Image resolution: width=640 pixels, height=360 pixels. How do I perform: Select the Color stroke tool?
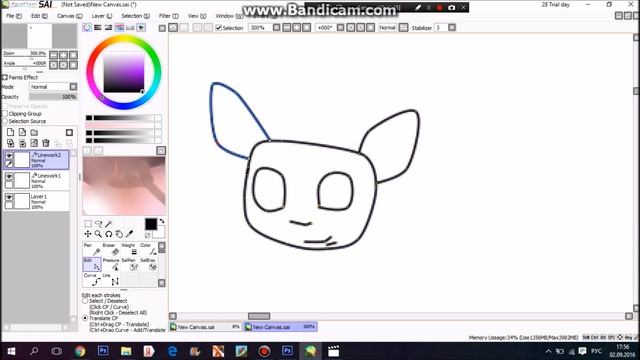tap(148, 249)
